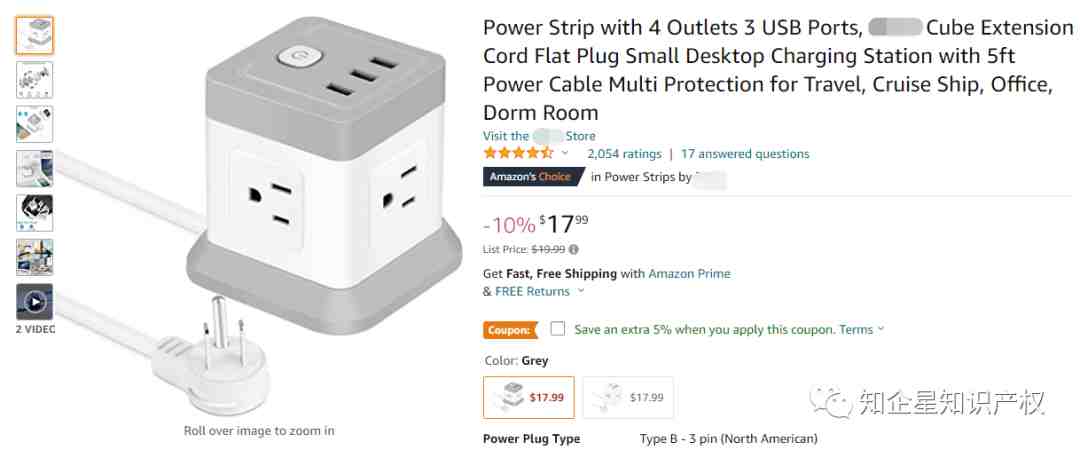The image size is (1080, 450).
Task: Open the 2,054 ratings link
Action: (624, 154)
